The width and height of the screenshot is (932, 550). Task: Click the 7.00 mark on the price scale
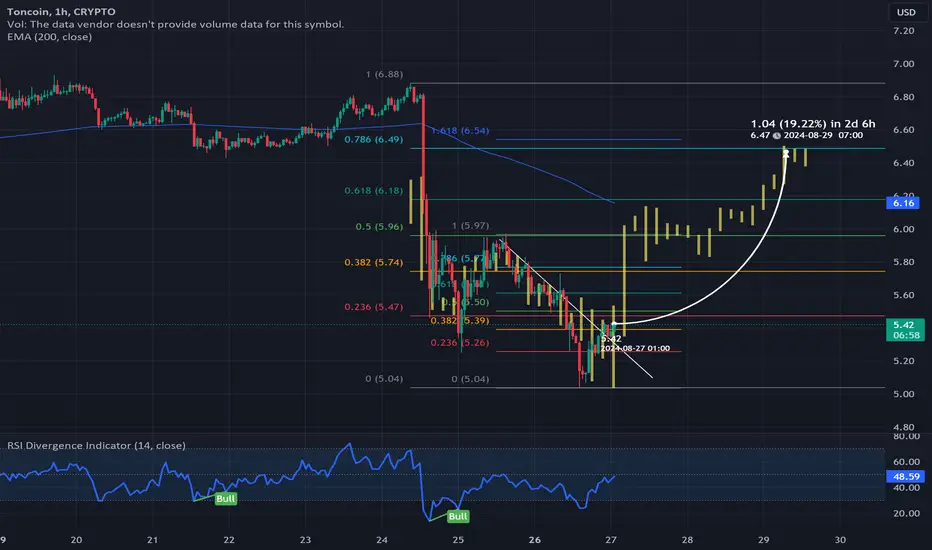point(903,64)
